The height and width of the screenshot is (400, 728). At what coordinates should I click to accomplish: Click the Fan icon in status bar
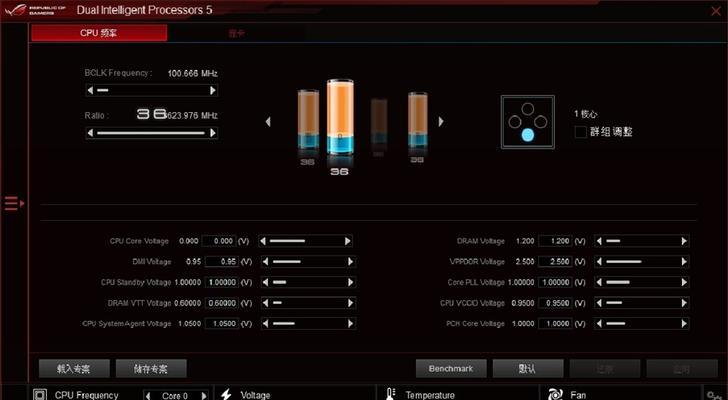(x=555, y=394)
